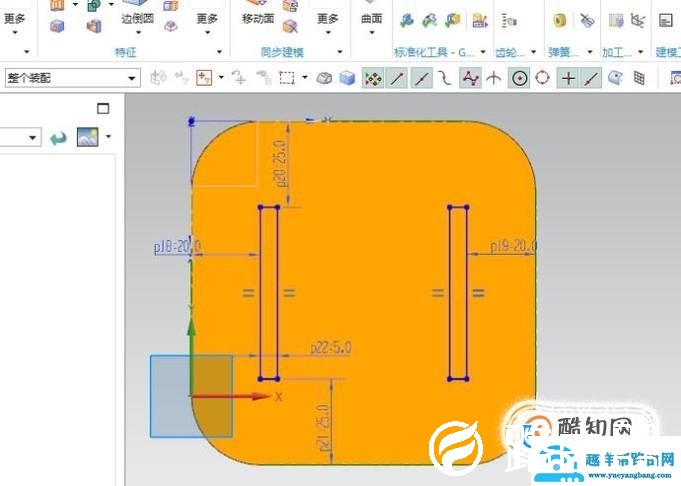Select the right sketch rectangle slot

[458, 293]
